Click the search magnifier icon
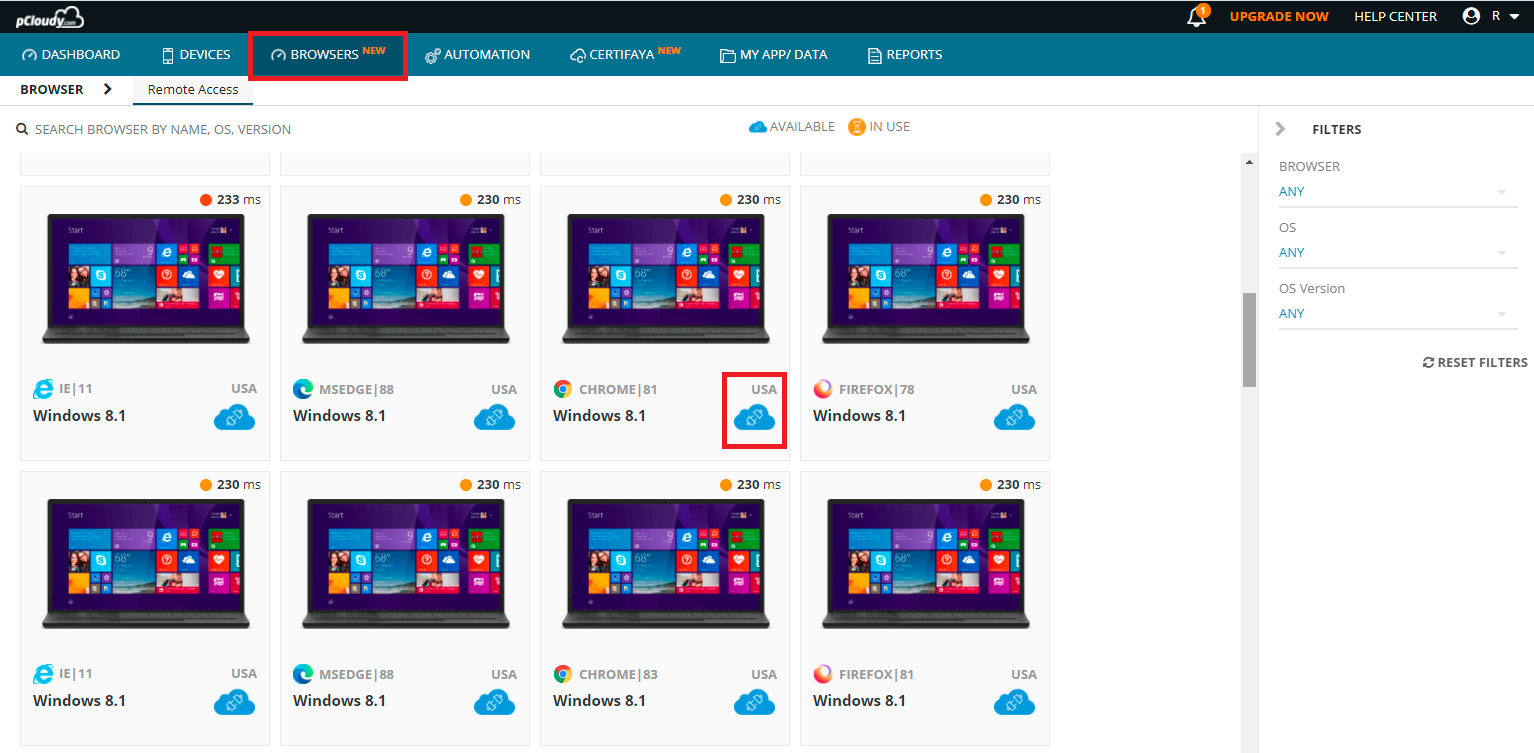Screen dimensions: 1534x753 pyautogui.click(x=22, y=130)
